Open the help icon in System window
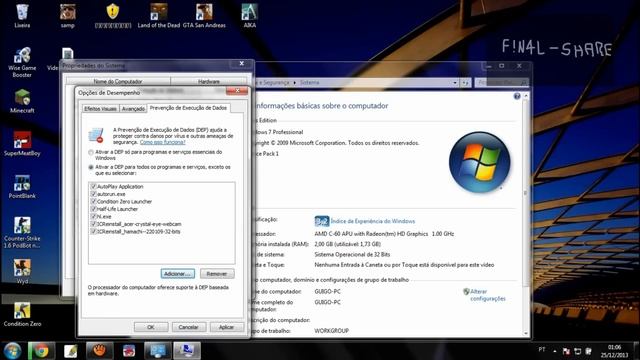The image size is (640, 360). tap(517, 96)
